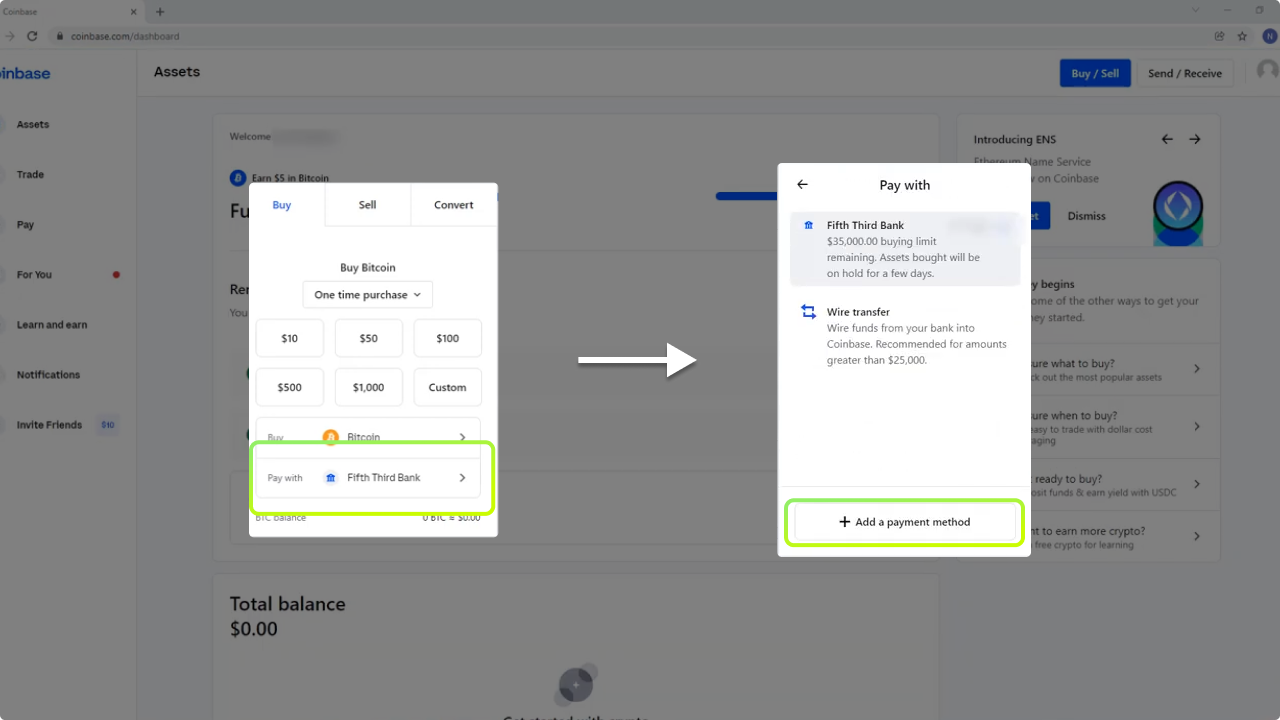Click the Bitcoin coin icon in Buy row
1280x720 pixels.
tap(331, 437)
